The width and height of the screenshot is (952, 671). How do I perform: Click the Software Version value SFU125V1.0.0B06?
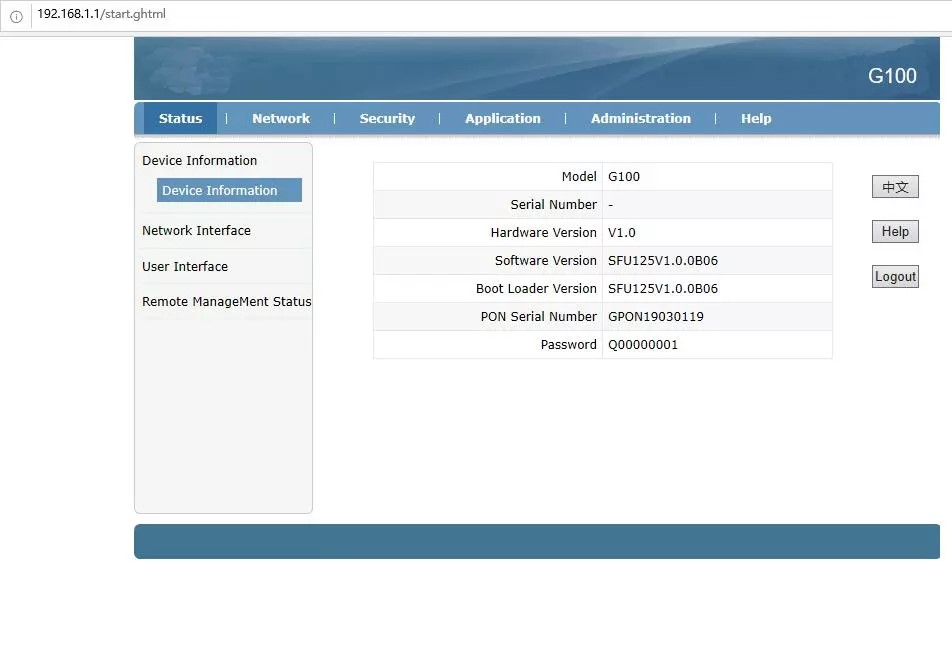[662, 261]
